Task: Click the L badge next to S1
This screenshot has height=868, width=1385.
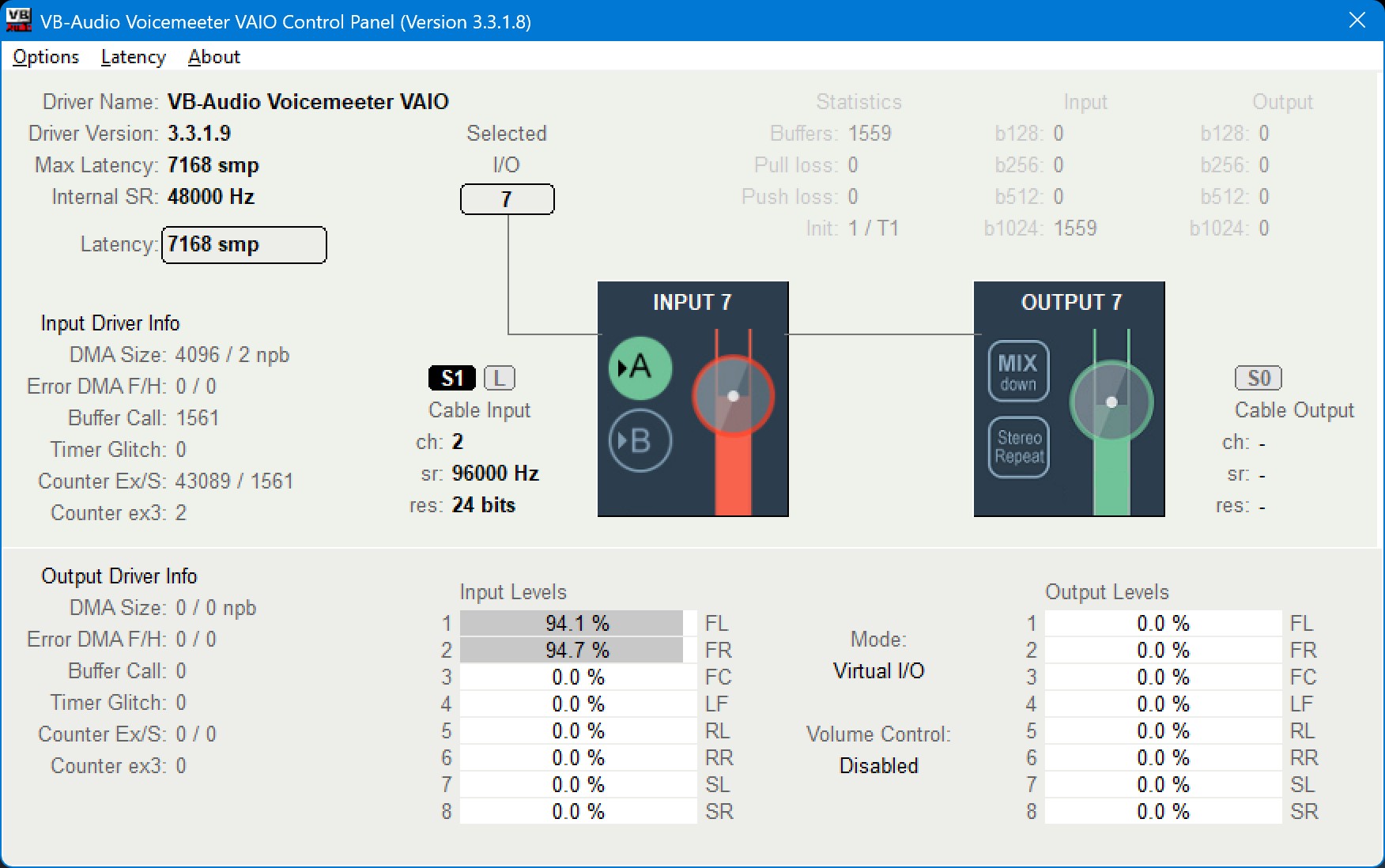Action: (500, 378)
